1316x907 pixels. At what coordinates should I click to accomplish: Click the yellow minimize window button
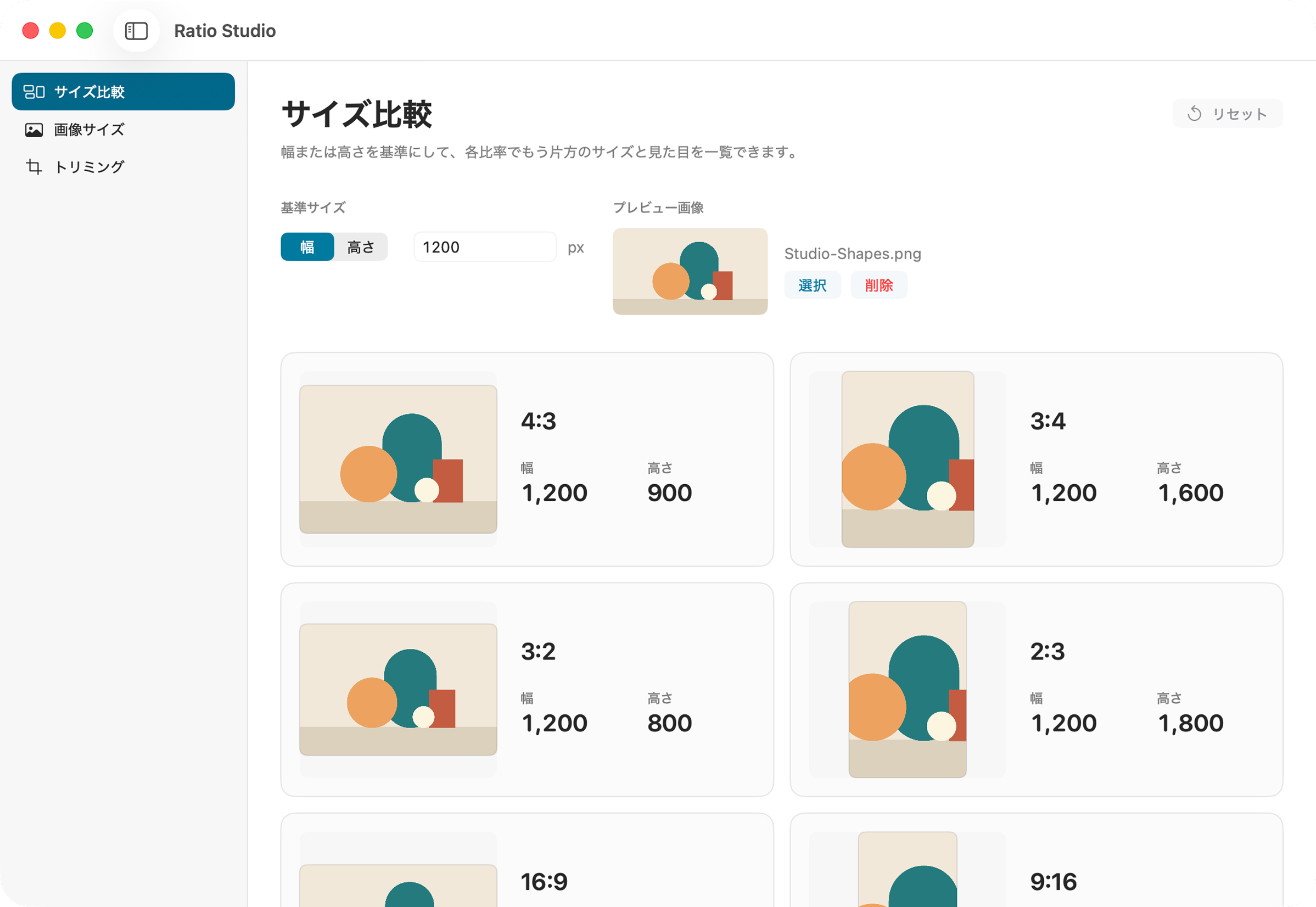point(58,31)
